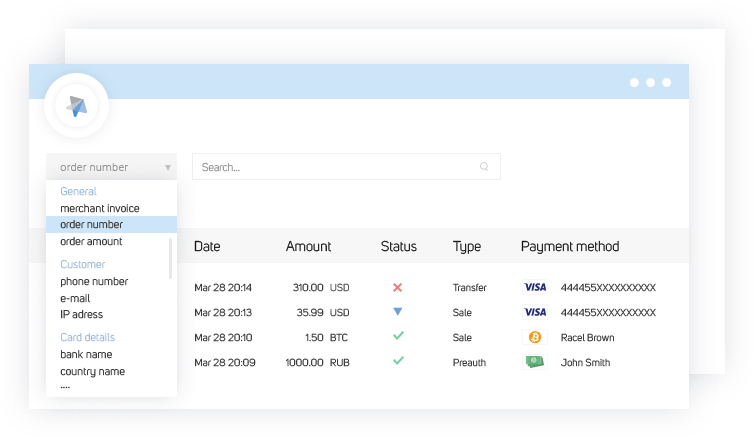The image size is (754, 438).
Task: Click the paper plane logo icon
Action: click(76, 106)
